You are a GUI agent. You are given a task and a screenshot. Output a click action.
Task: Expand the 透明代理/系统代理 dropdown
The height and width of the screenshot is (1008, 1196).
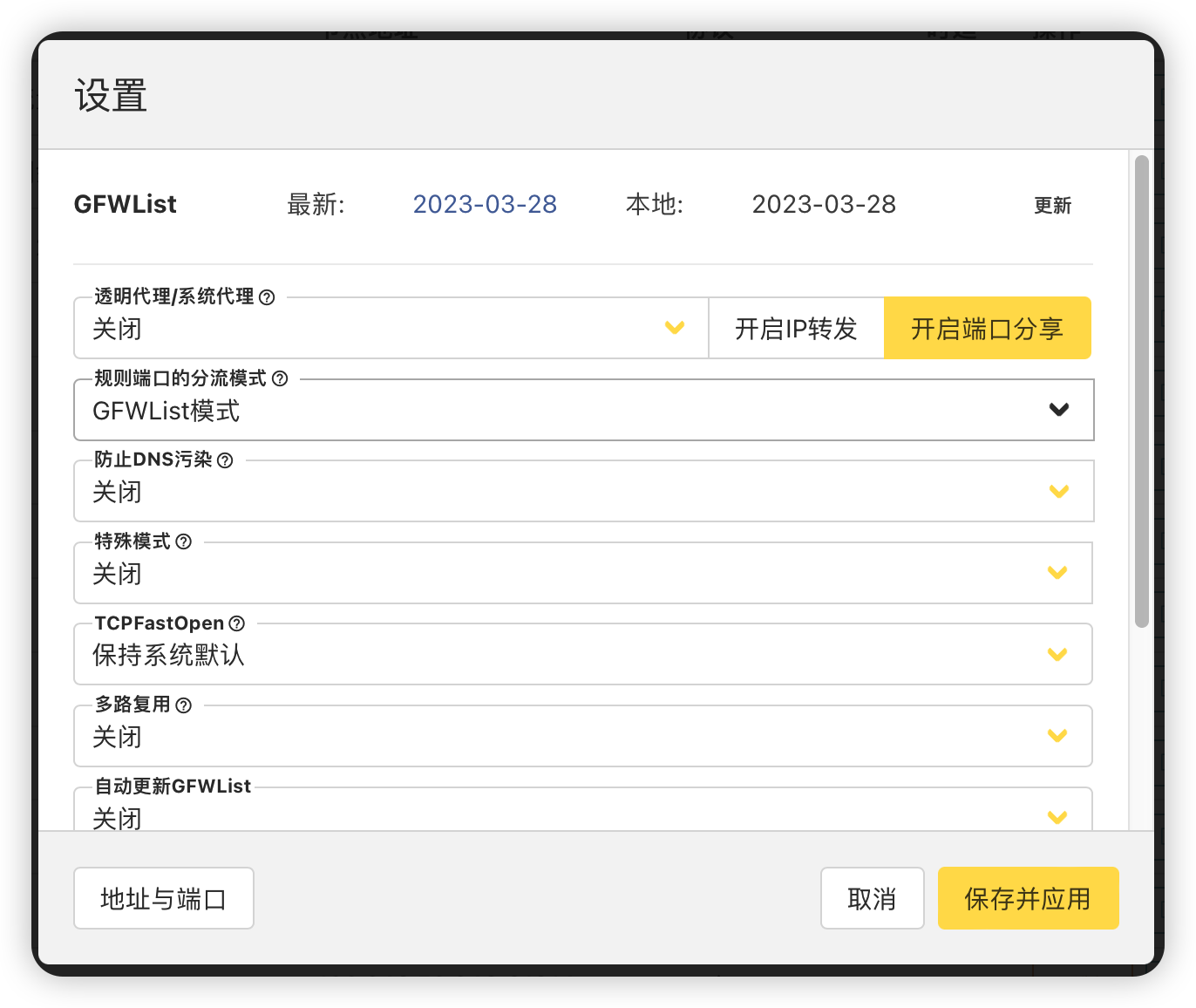point(391,328)
